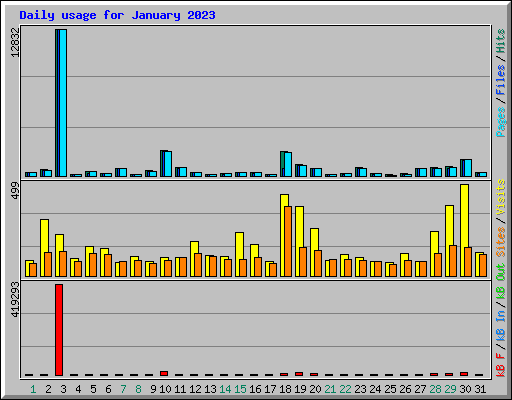Image resolution: width=512 pixels, height=400 pixels.
Task: Select the "Visits" legend label
Action: coord(500,197)
